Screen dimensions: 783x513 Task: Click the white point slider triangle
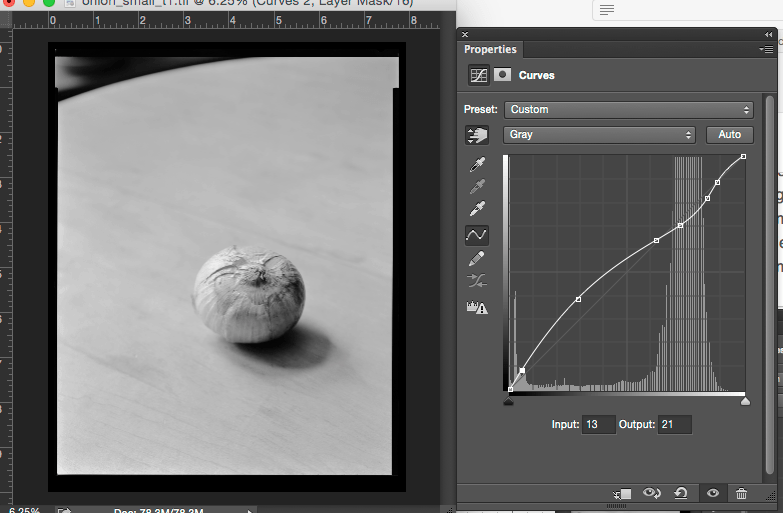pyautogui.click(x=744, y=401)
